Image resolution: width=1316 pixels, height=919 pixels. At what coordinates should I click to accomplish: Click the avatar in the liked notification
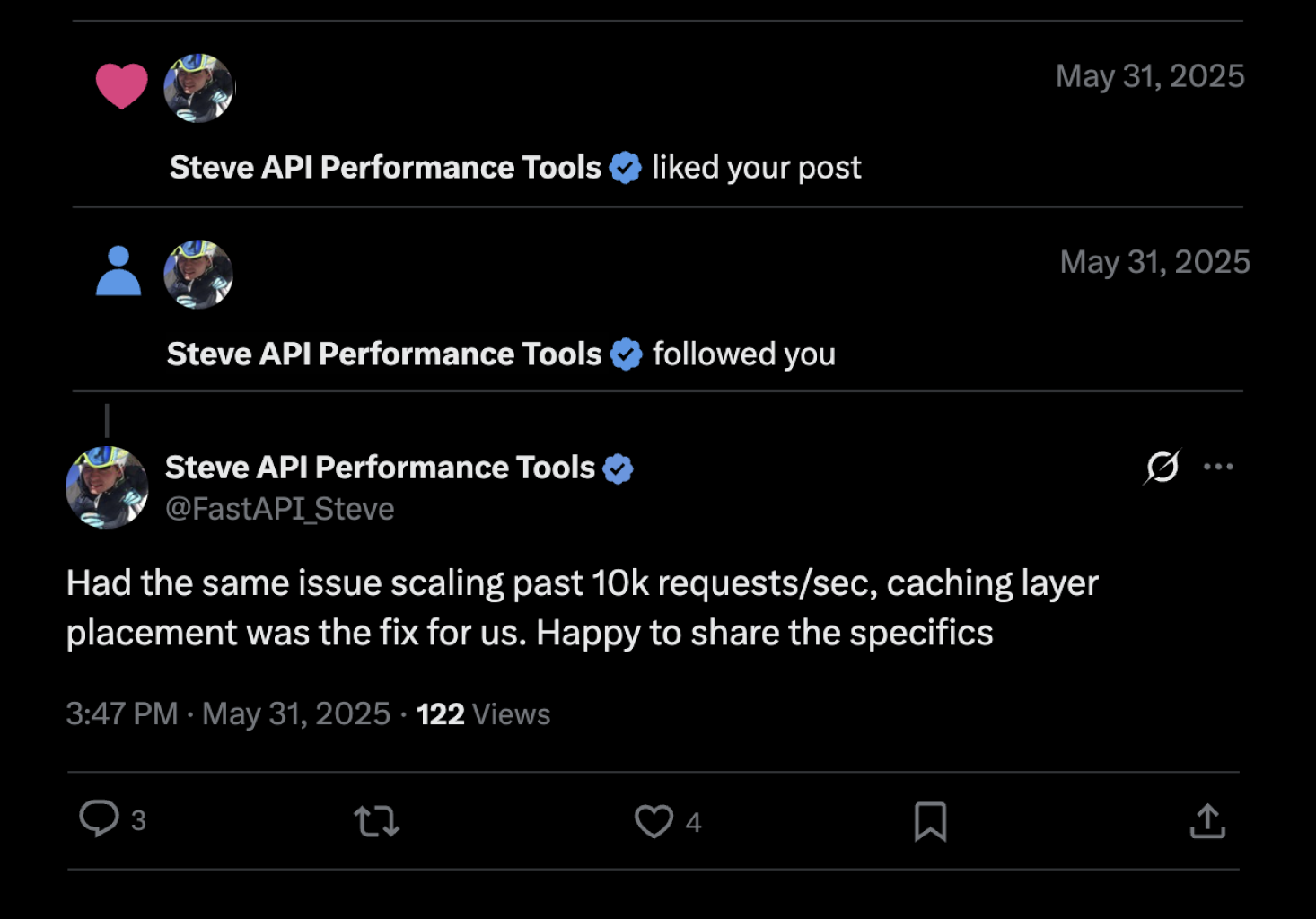point(198,88)
